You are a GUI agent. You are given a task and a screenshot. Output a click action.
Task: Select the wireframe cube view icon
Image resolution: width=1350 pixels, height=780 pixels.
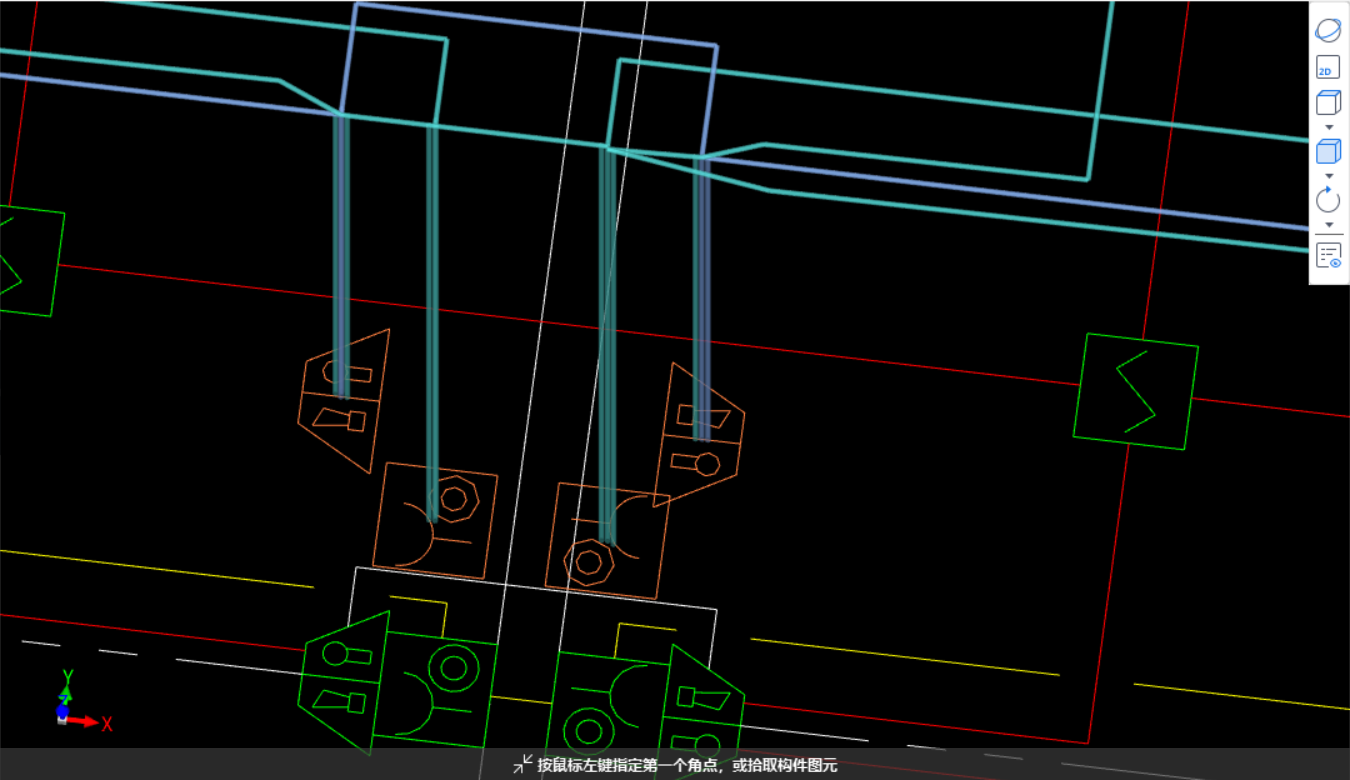coord(1328,103)
